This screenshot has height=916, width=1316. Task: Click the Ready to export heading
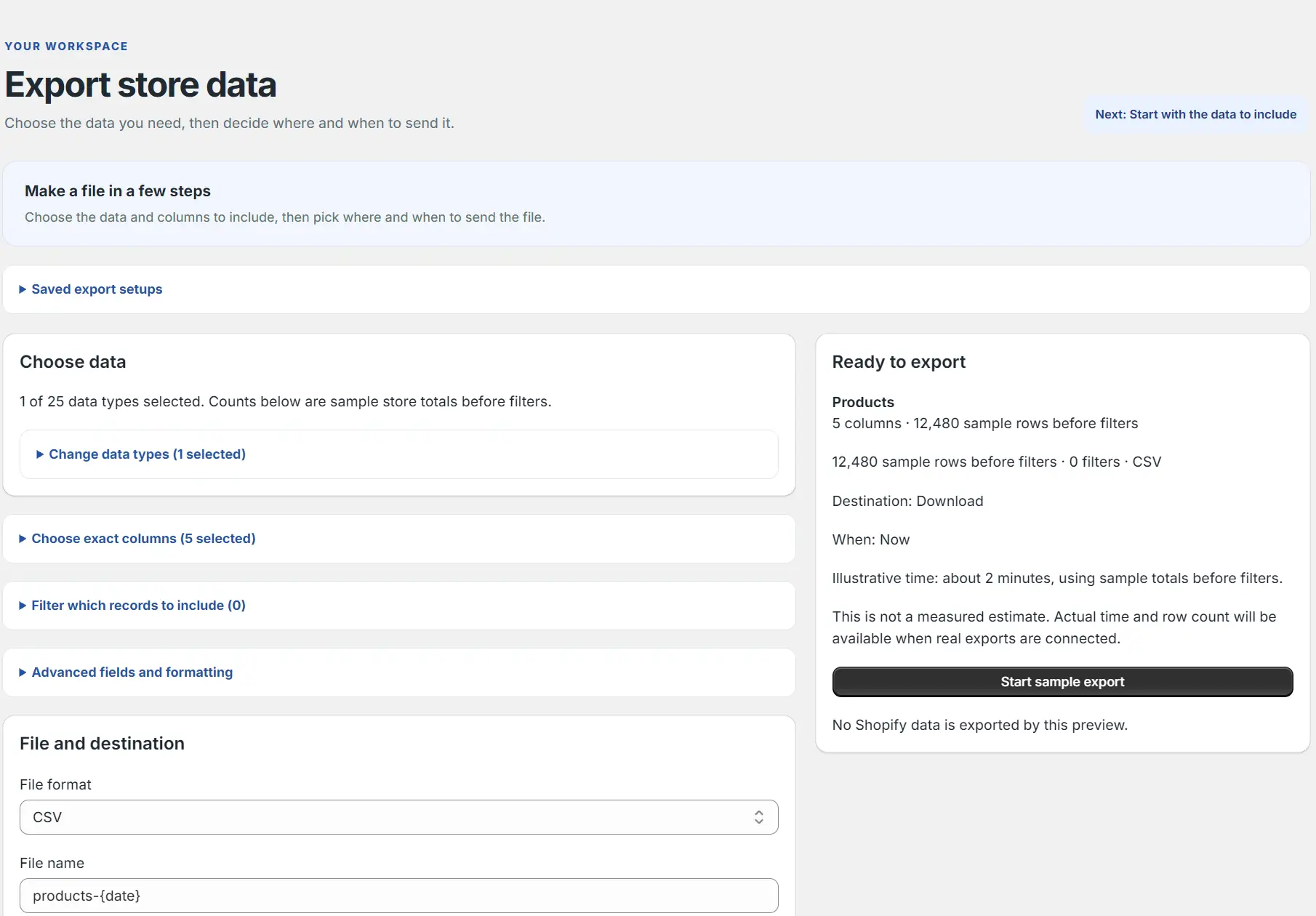click(899, 362)
